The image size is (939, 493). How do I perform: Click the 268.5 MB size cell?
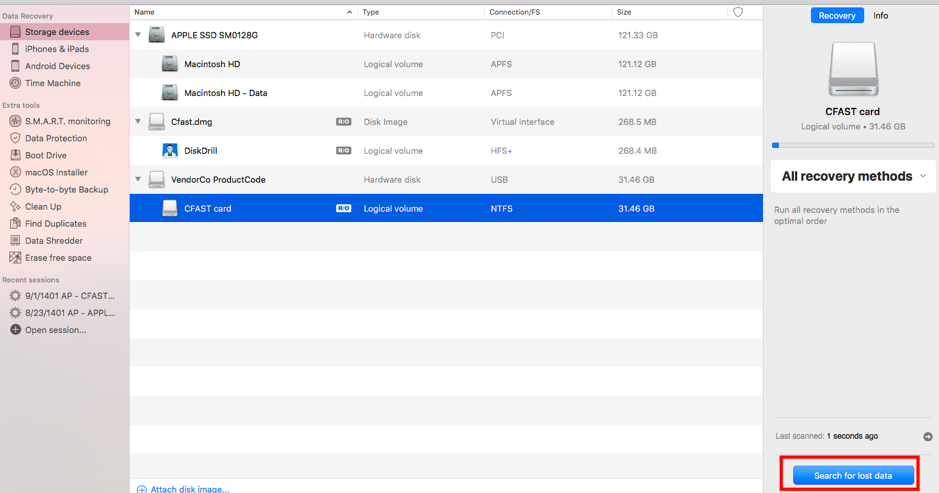pyautogui.click(x=637, y=122)
